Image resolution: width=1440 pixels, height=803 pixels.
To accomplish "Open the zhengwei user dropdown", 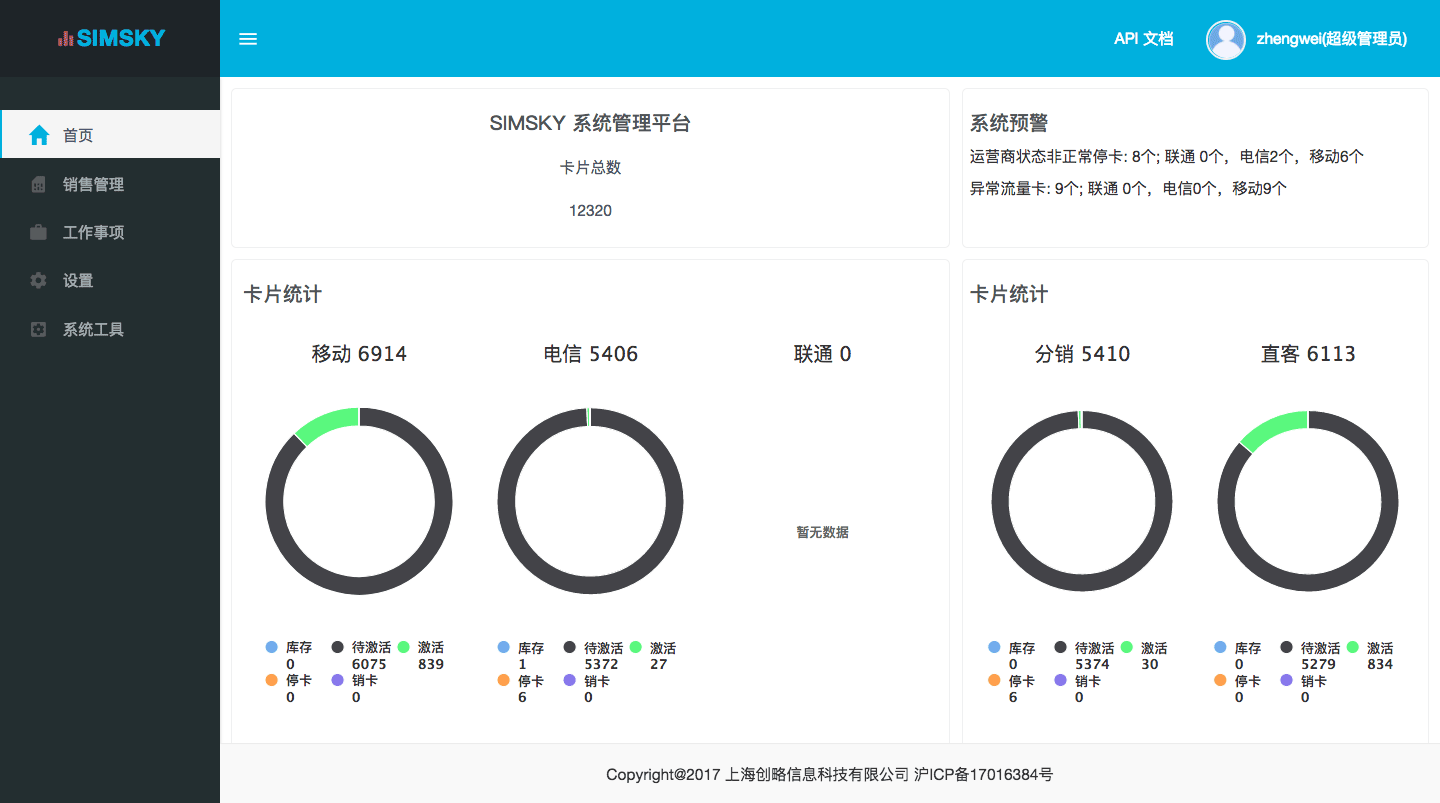I will (1331, 39).
